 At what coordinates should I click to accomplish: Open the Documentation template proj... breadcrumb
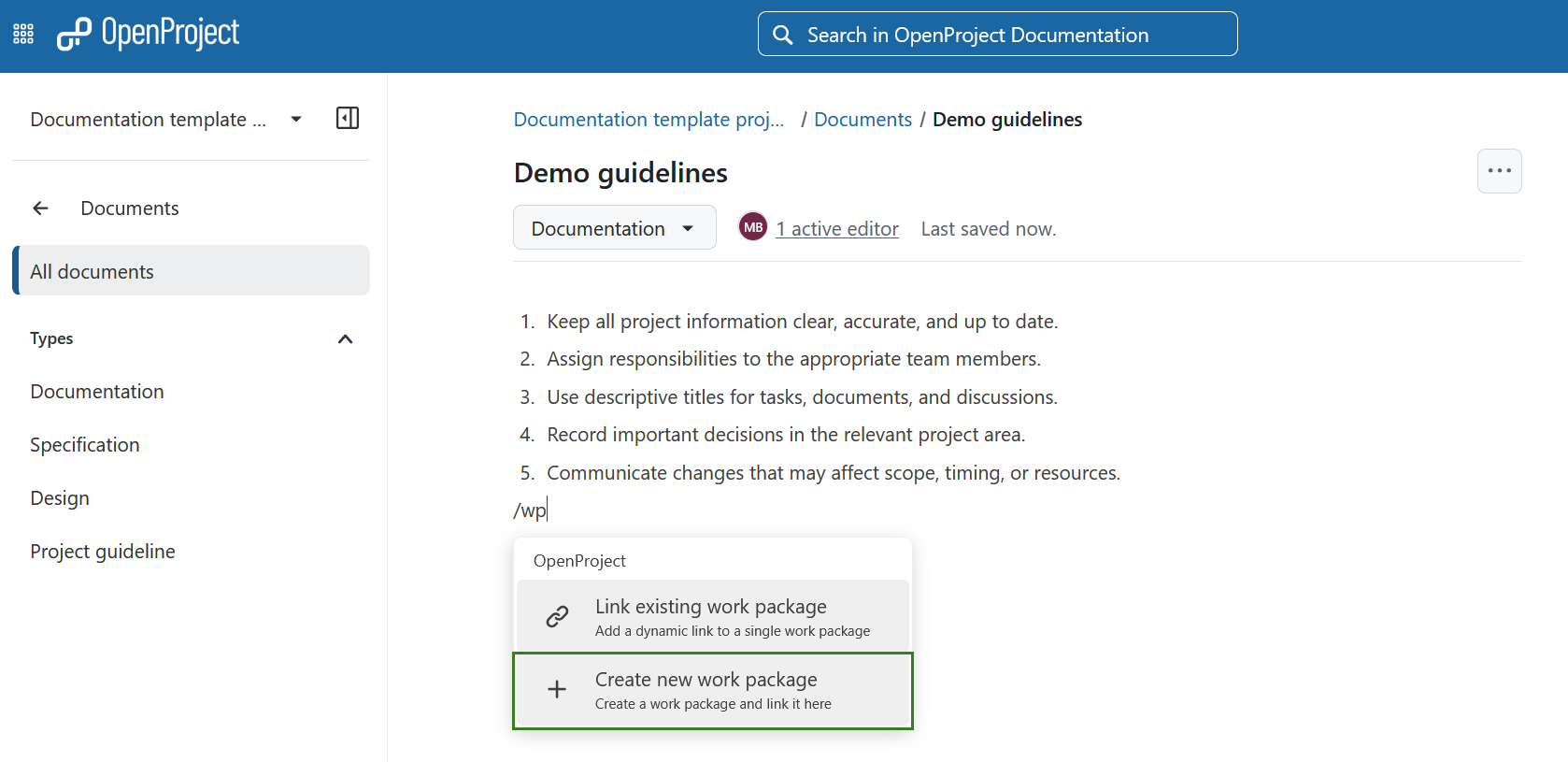[649, 120]
